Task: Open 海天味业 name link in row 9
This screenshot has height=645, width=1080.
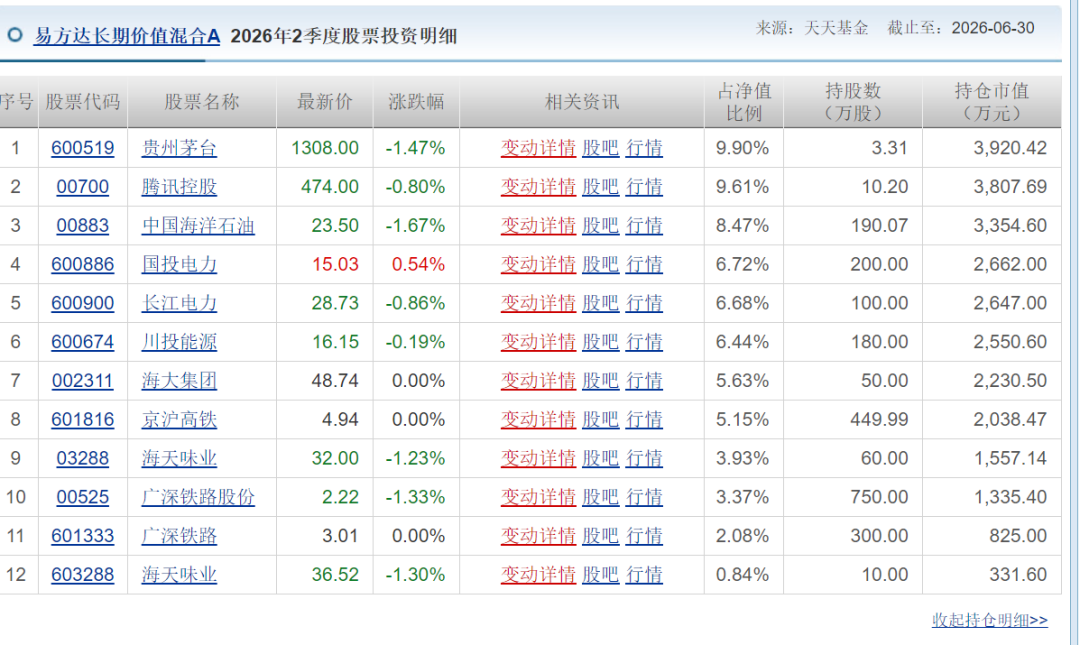Action: pos(179,458)
